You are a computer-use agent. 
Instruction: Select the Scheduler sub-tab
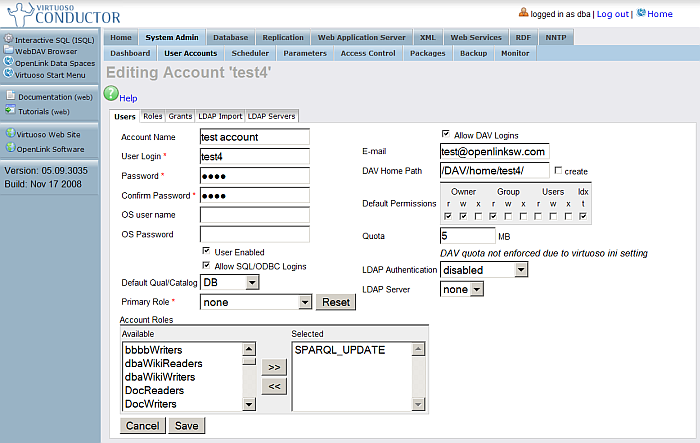[250, 53]
